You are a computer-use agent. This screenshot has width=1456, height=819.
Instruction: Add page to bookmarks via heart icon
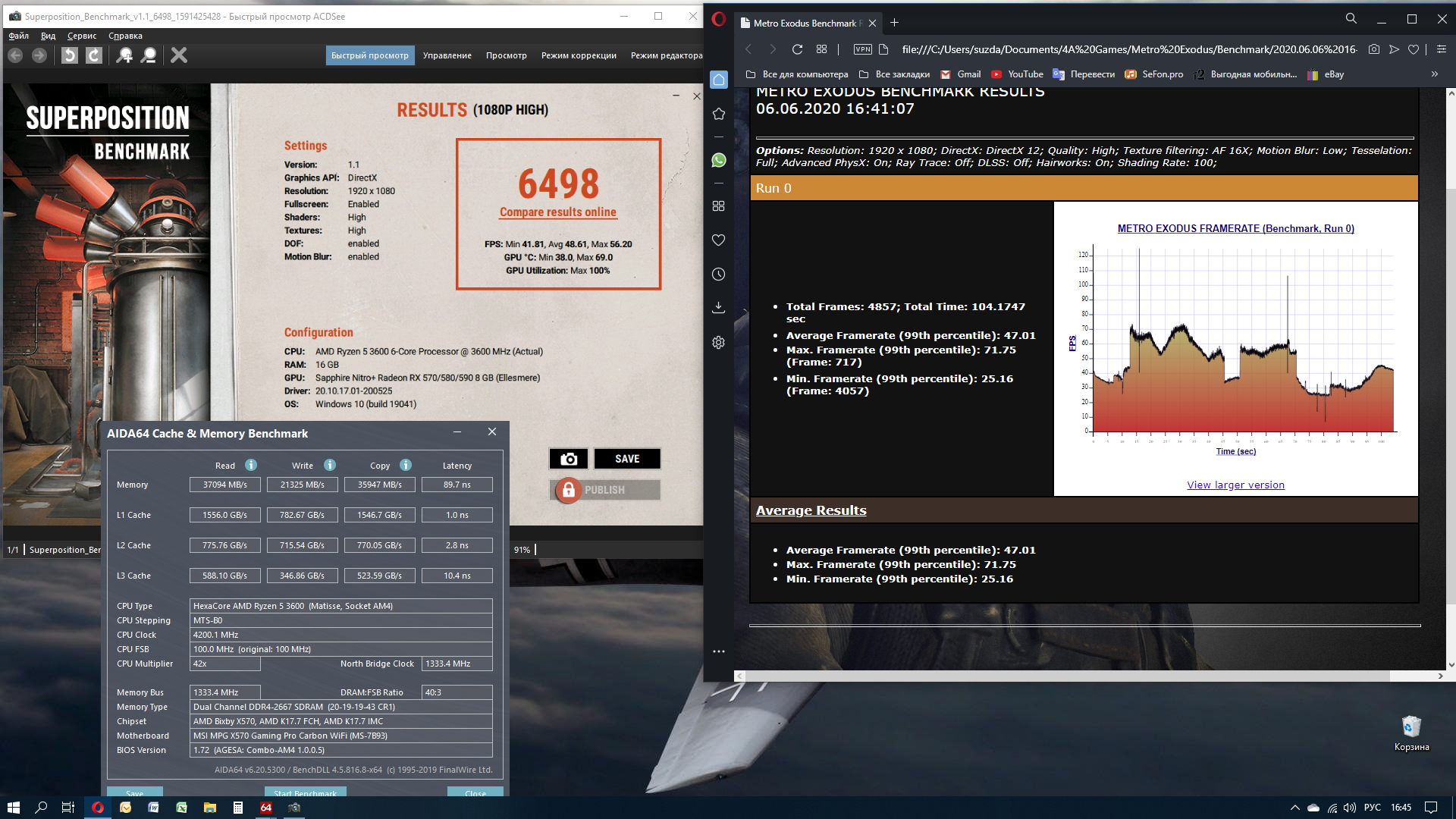(x=1414, y=49)
